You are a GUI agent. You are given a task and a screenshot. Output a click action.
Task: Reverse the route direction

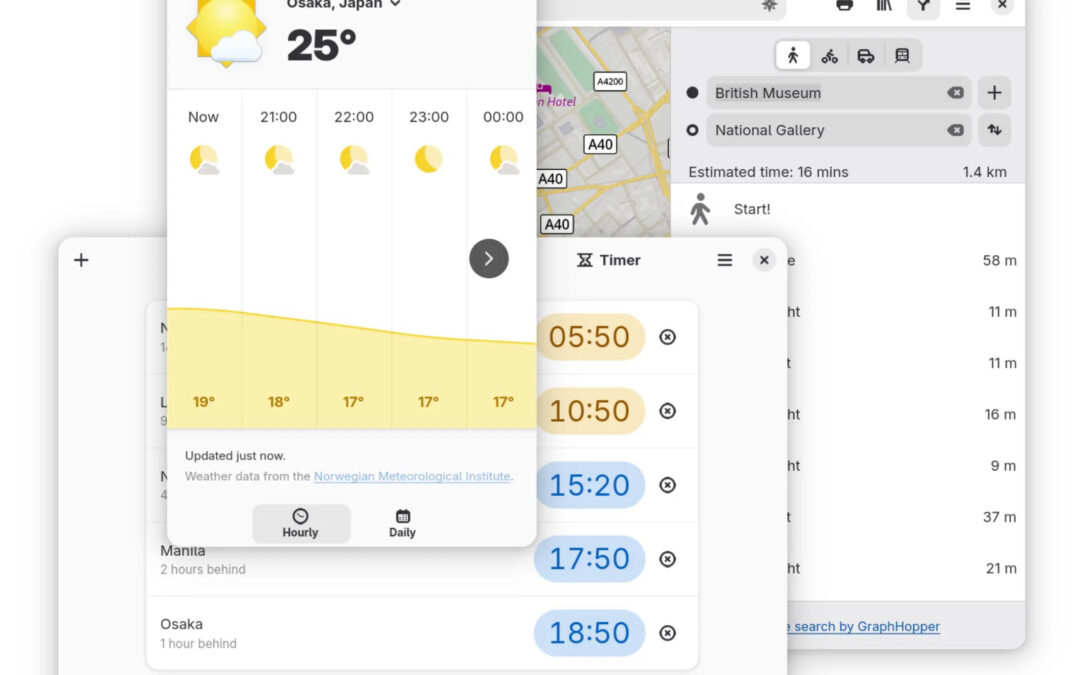click(x=994, y=130)
